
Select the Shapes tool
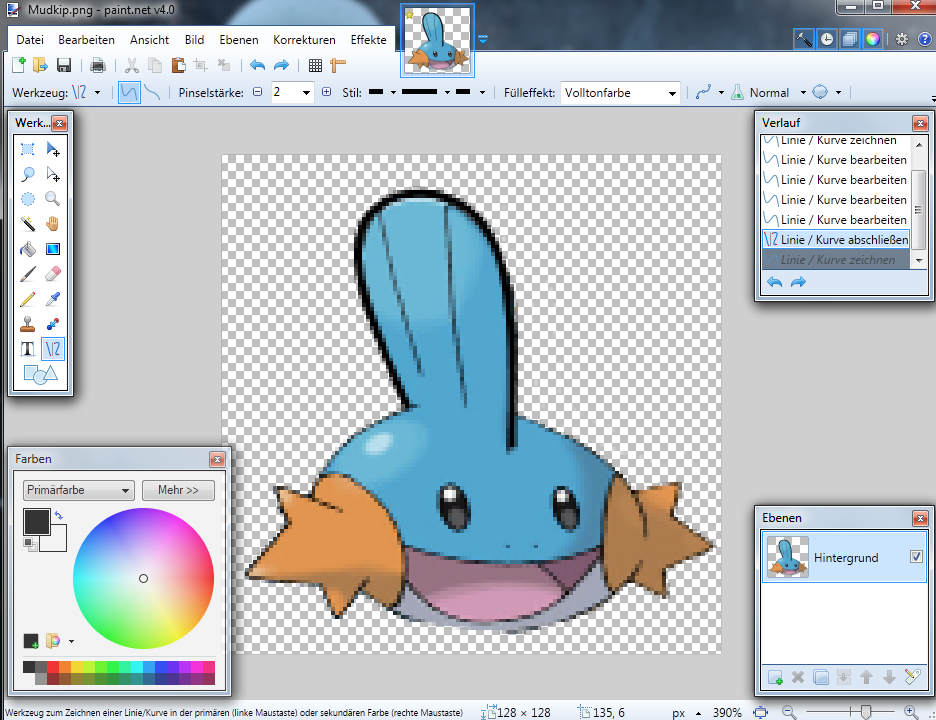(40, 374)
